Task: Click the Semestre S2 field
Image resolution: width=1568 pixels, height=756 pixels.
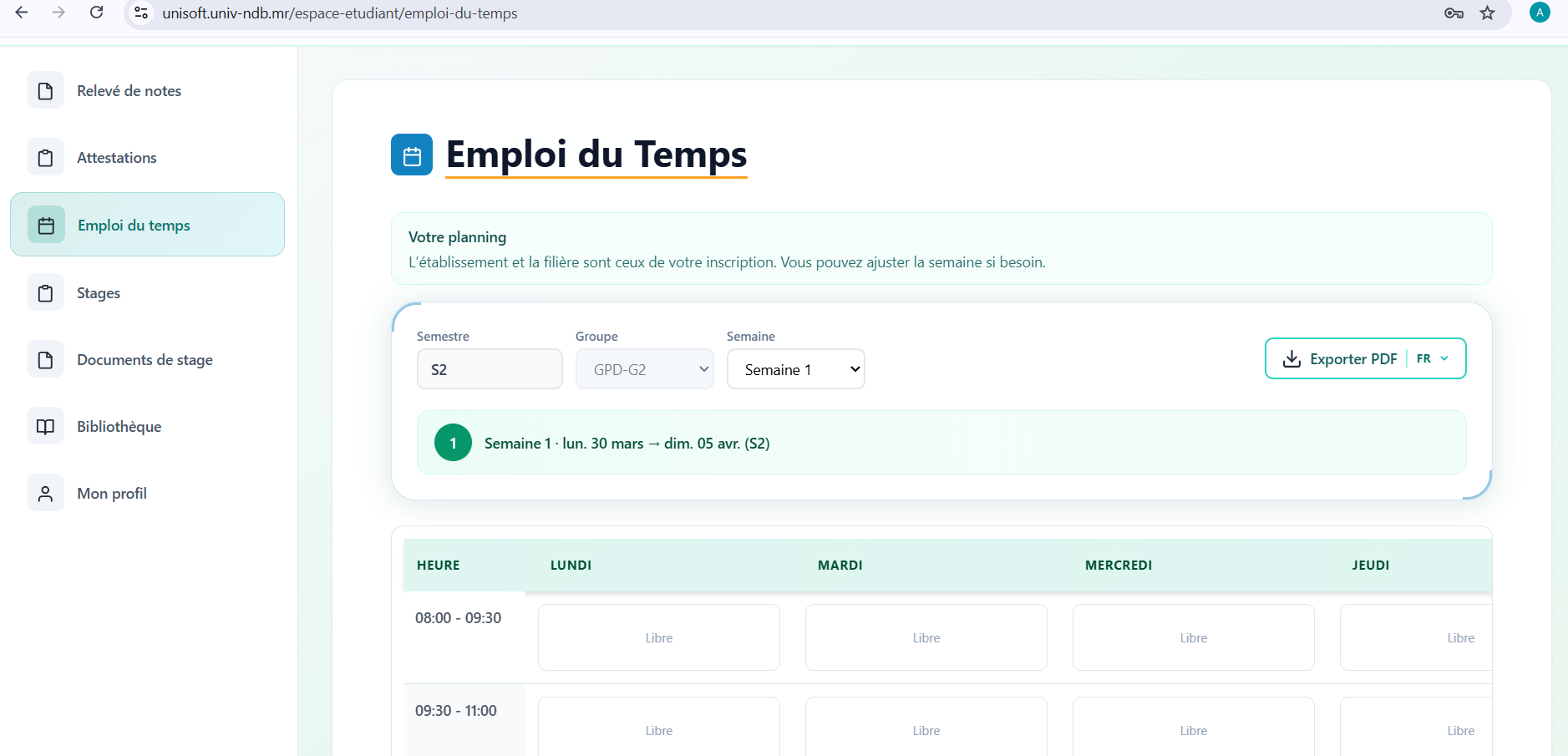Action: [490, 369]
